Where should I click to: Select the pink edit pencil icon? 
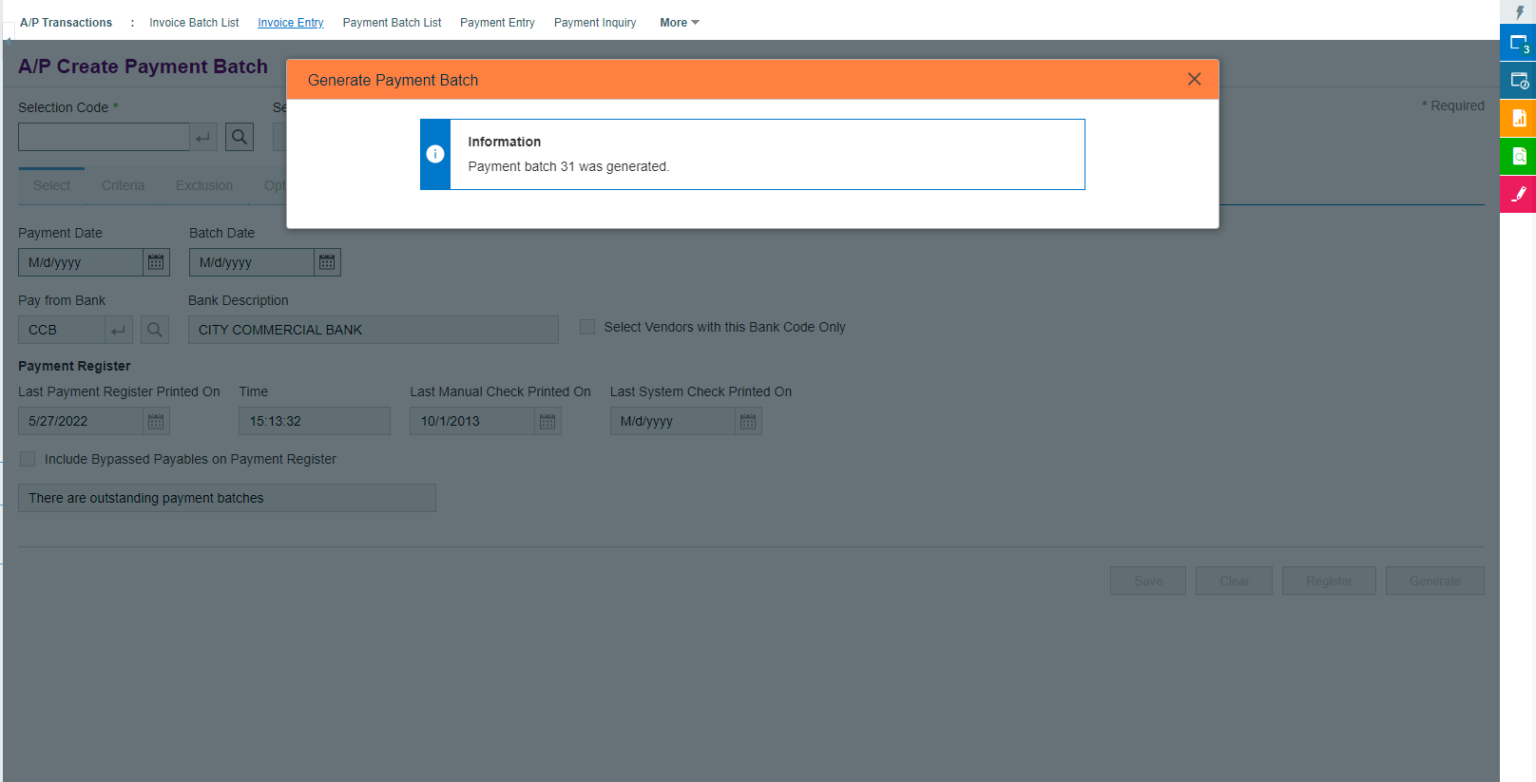[1519, 194]
